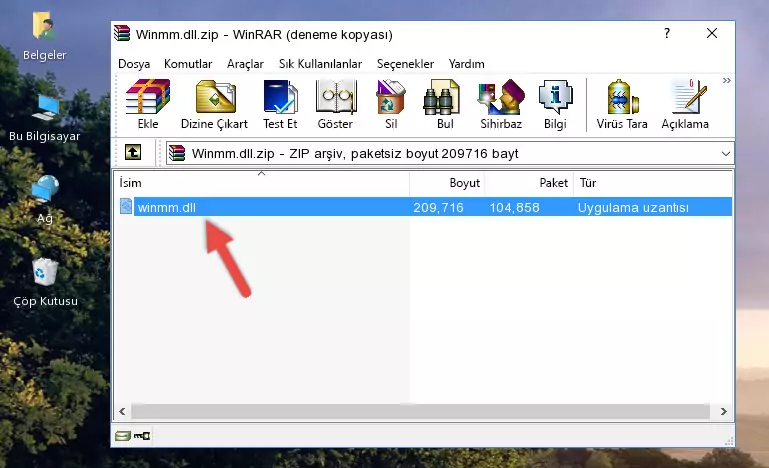This screenshot has width=769, height=468.
Task: Click the drive icon in status bar
Action: (123, 436)
